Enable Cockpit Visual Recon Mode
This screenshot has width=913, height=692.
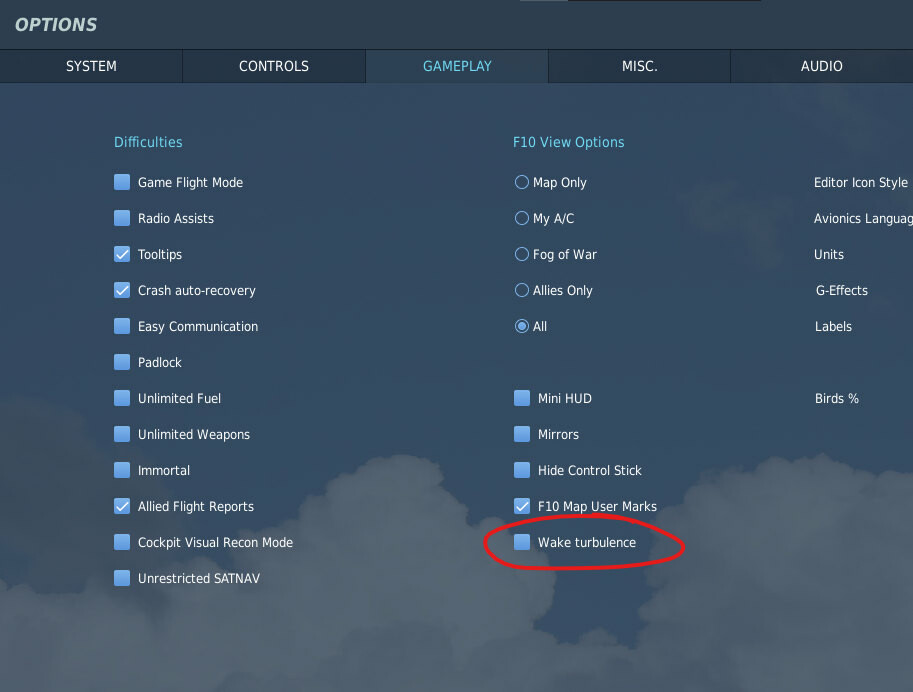[x=122, y=542]
